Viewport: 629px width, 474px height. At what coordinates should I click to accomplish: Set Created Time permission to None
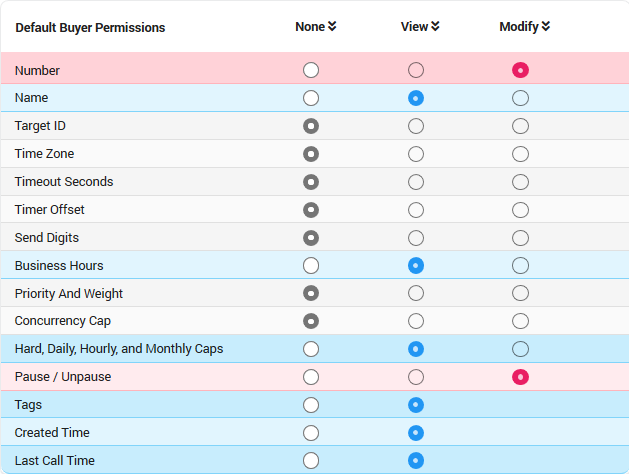tap(311, 433)
